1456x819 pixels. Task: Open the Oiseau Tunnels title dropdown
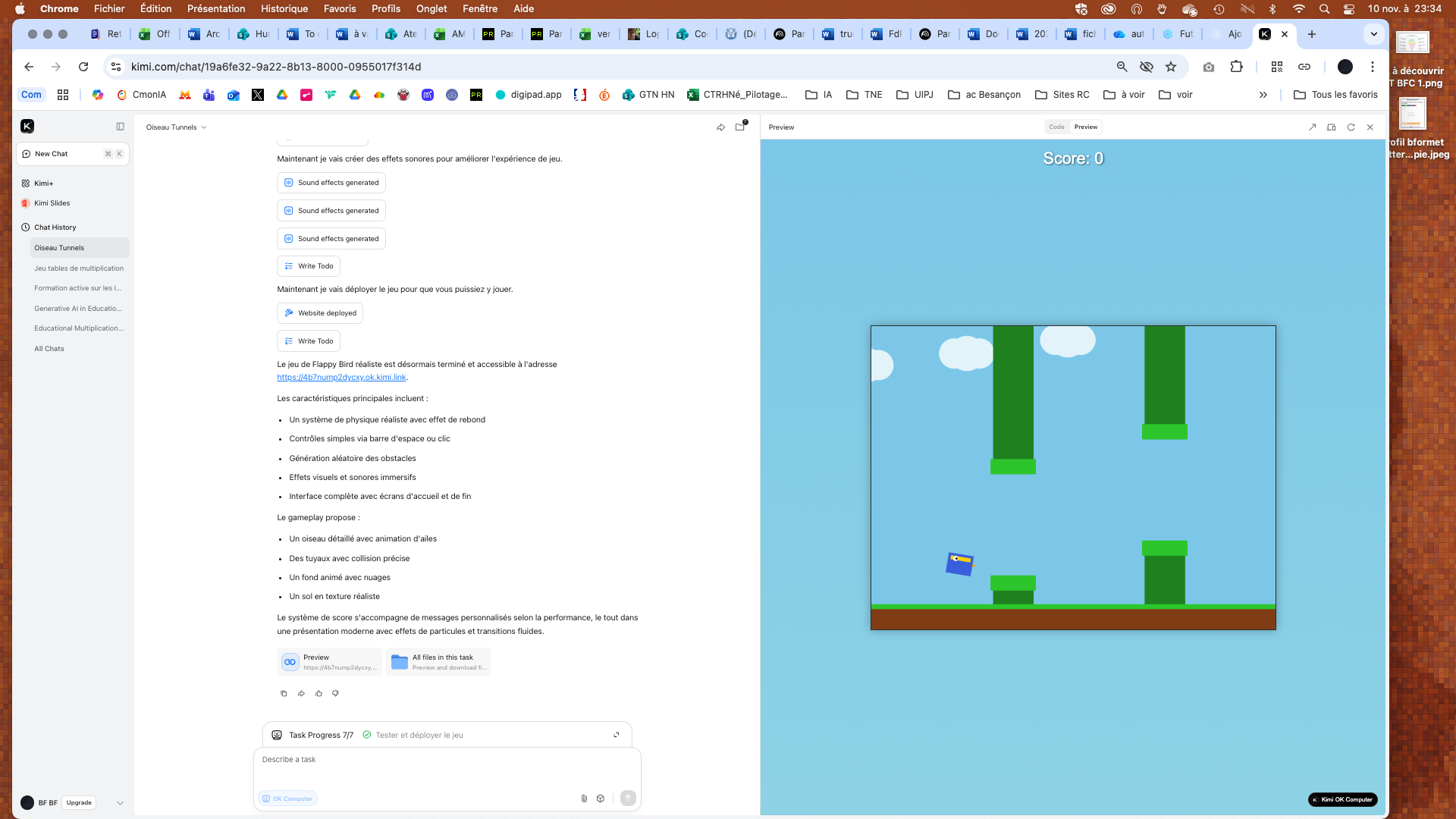[x=176, y=127]
